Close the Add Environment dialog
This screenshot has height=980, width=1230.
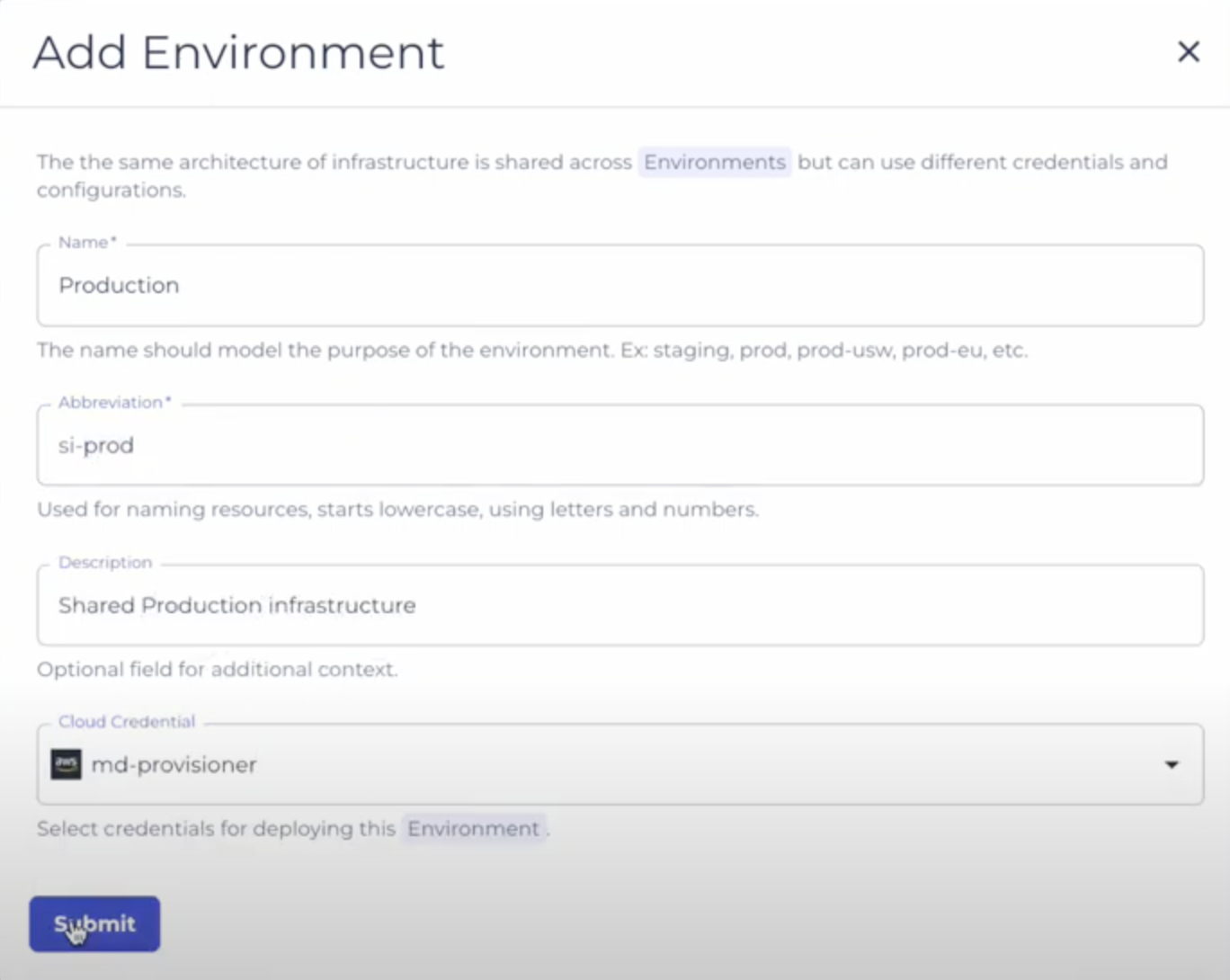(1189, 52)
